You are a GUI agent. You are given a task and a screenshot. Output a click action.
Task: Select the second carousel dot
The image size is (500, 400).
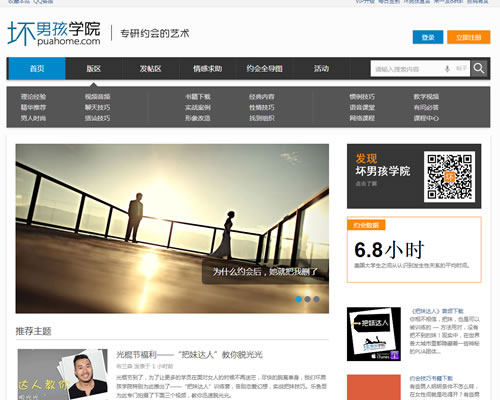coord(308,299)
